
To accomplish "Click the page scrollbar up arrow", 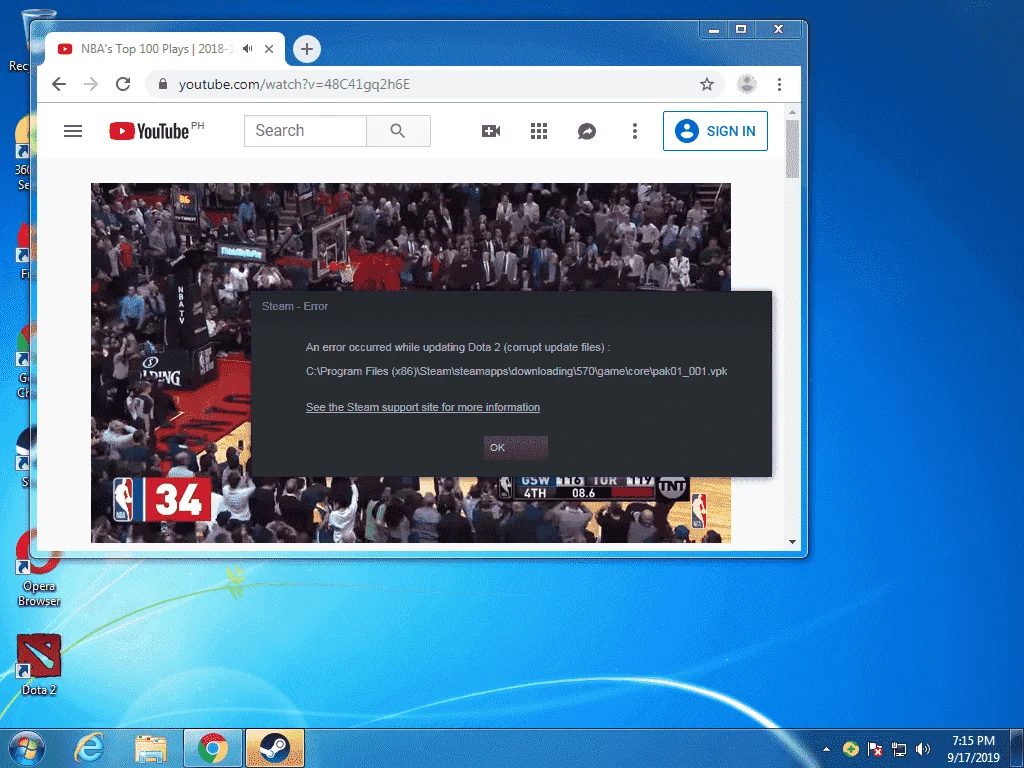I will coord(792,112).
